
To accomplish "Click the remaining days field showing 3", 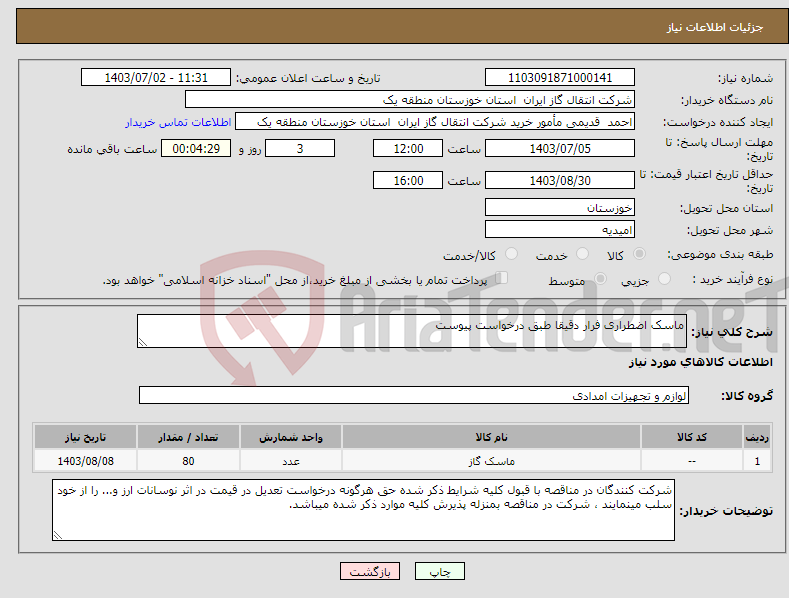I will point(300,148).
